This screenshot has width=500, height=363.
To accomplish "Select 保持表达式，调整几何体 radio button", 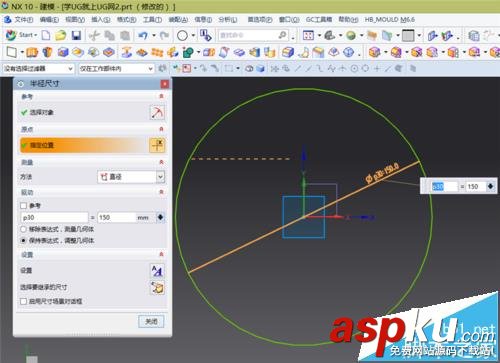I will pyautogui.click(x=23, y=240).
